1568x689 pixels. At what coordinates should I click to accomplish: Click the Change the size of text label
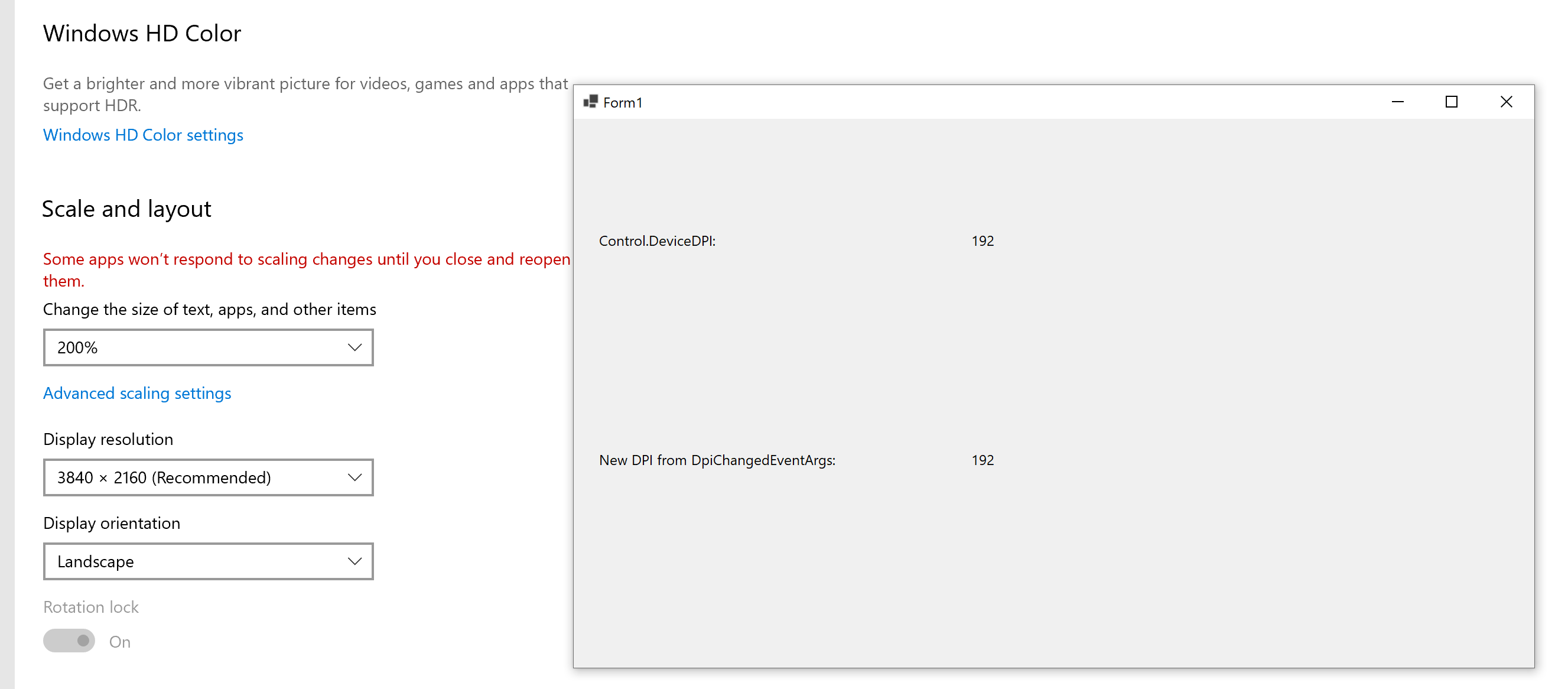tap(209, 309)
